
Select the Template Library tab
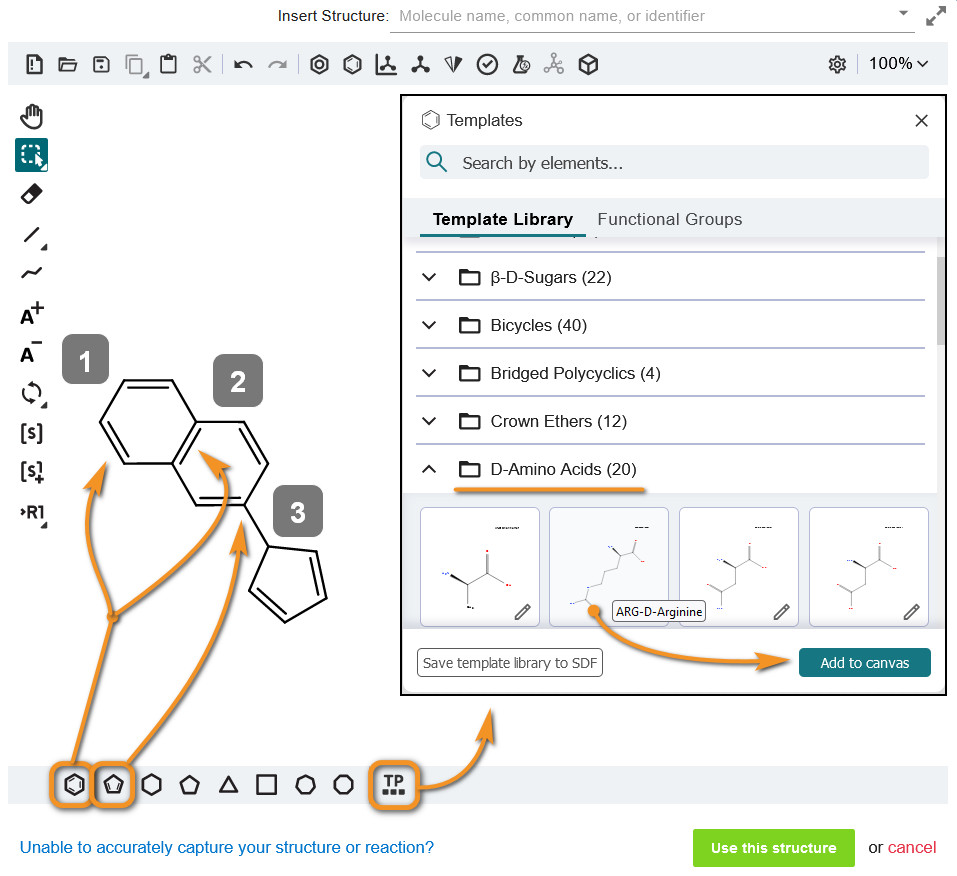point(502,219)
